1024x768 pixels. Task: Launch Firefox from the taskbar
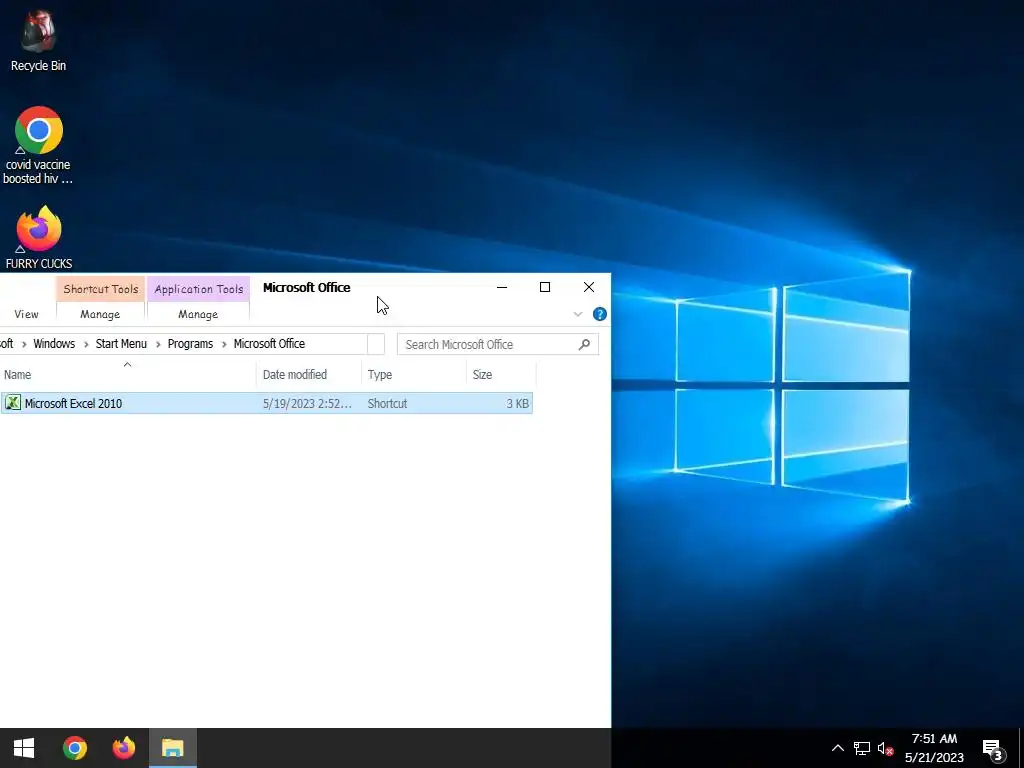click(123, 748)
